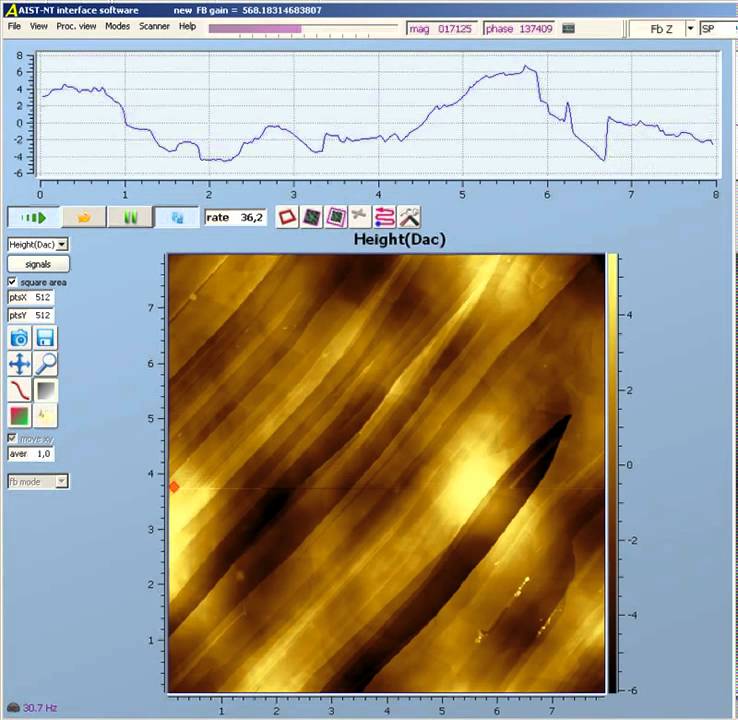Click the magenta-framed image icon

coord(336,217)
